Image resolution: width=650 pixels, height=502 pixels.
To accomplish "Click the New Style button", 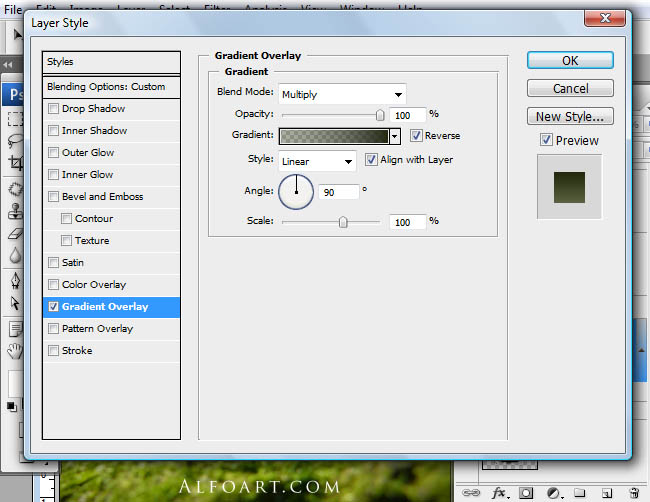I will click(569, 117).
